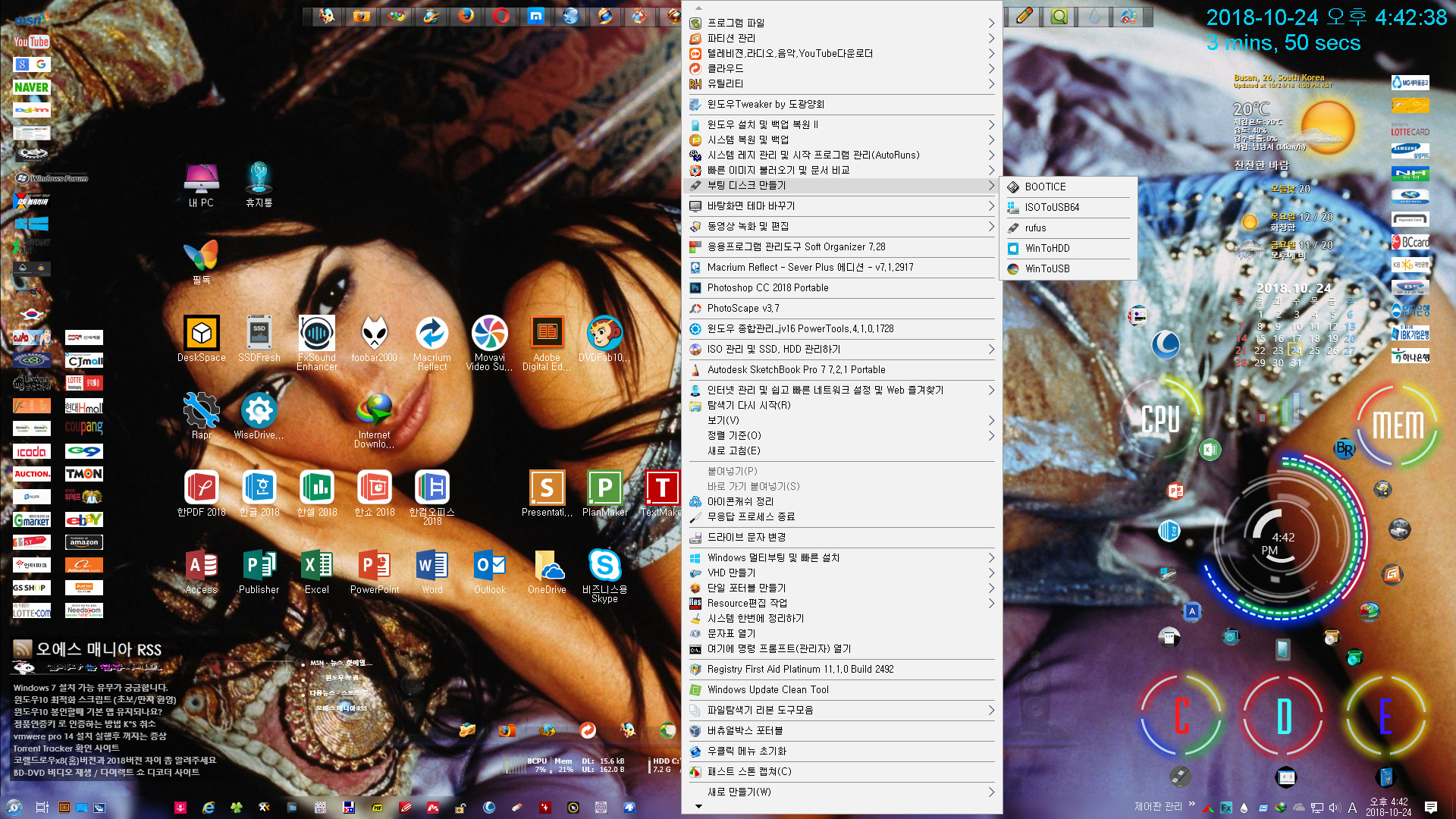Click 탐색기 다시 시작(R) menu item
Image resolution: width=1456 pixels, height=819 pixels.
(842, 405)
